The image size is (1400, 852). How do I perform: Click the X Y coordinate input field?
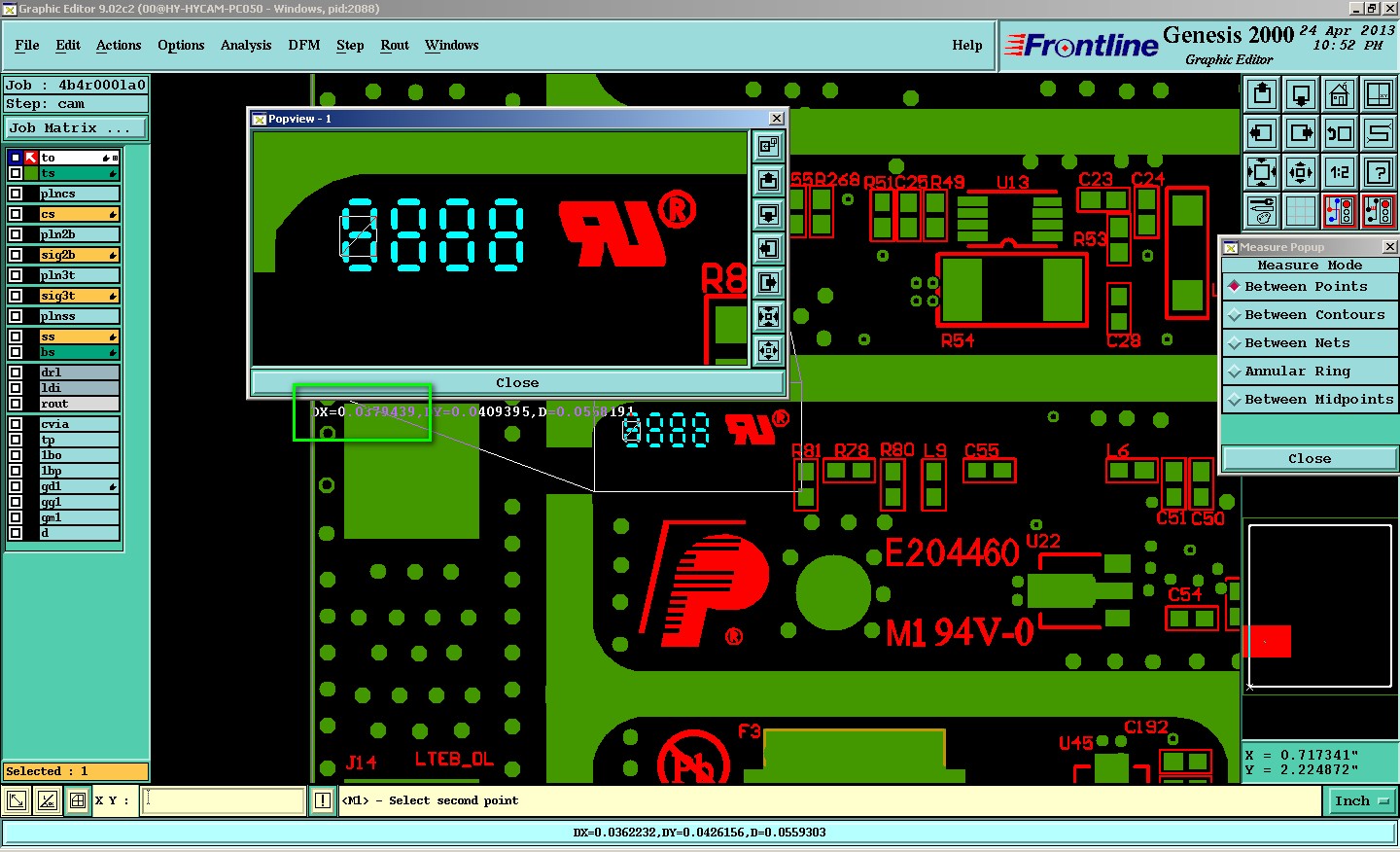click(224, 800)
